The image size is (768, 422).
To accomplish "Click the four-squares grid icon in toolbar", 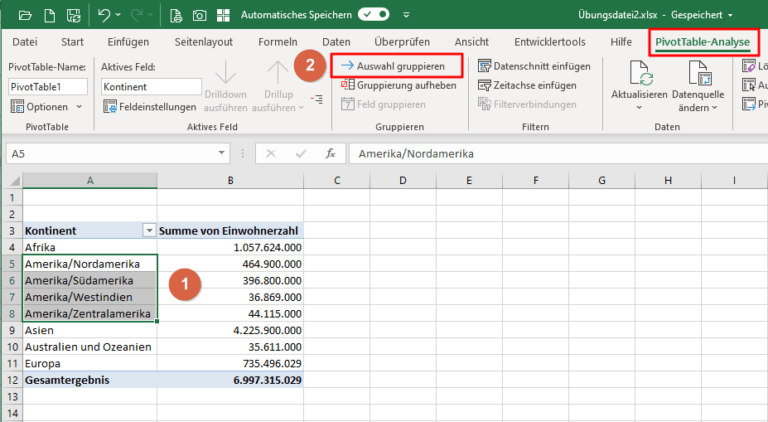I will click(223, 15).
